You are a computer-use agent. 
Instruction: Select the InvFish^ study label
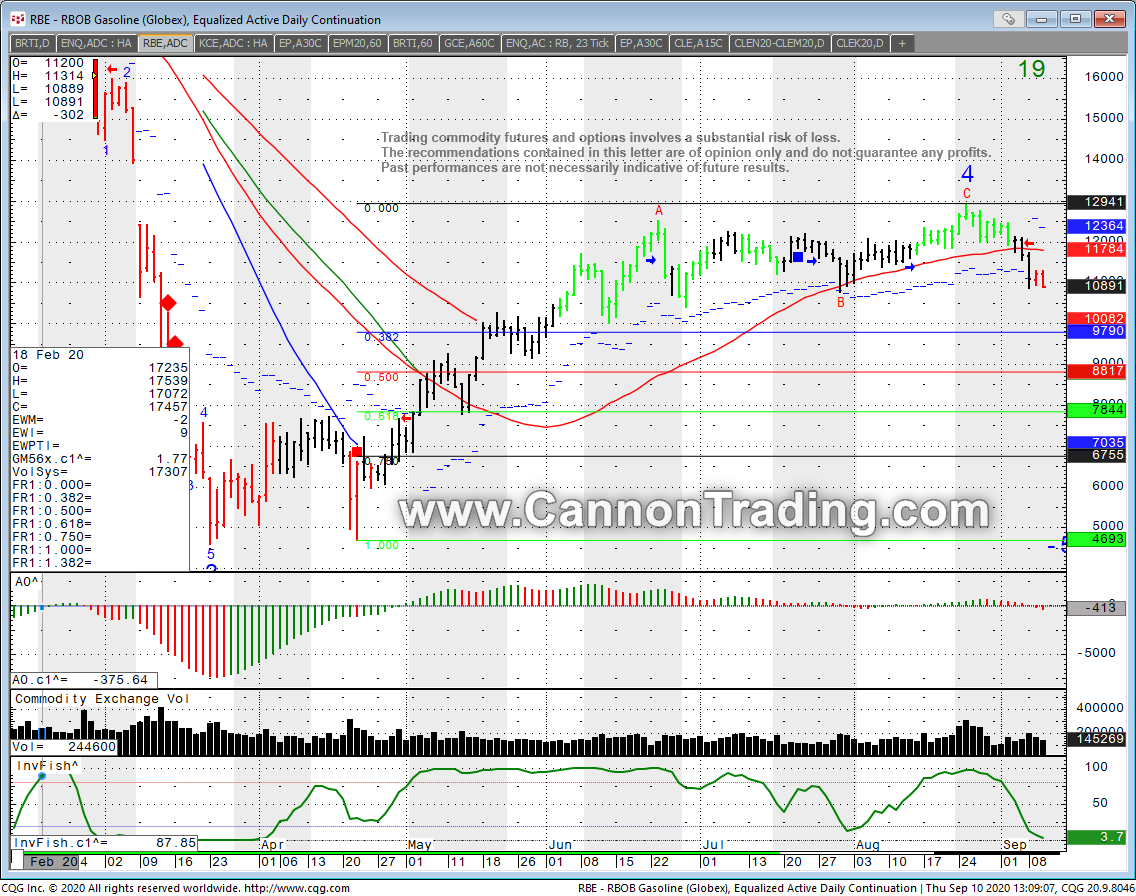[47, 766]
